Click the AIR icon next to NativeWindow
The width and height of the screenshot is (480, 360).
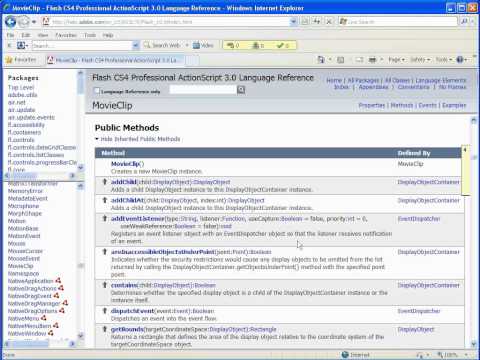click(x=51, y=333)
